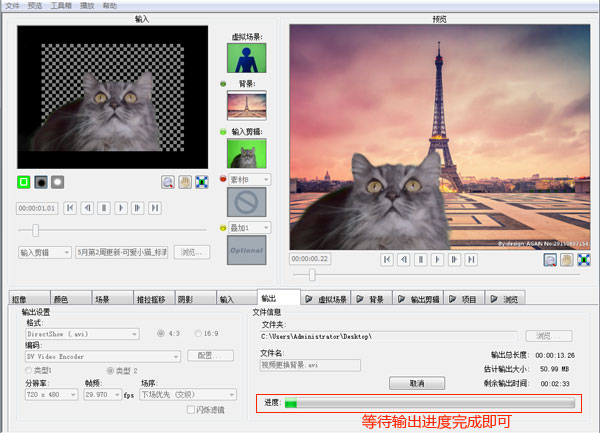The width and height of the screenshot is (600, 433).
Task: Jump to last frame in preview player
Action: tap(471, 259)
